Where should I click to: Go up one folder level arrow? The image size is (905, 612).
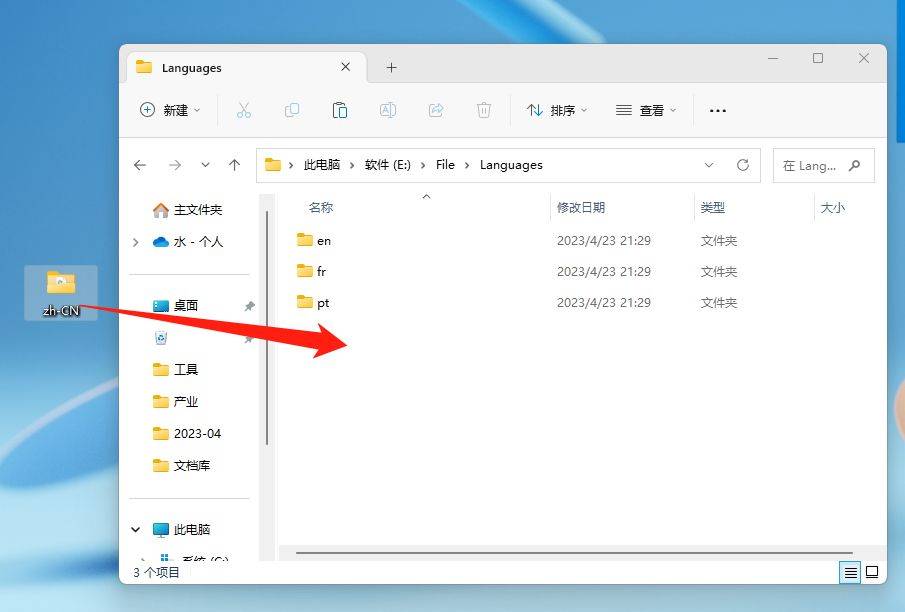pos(234,165)
